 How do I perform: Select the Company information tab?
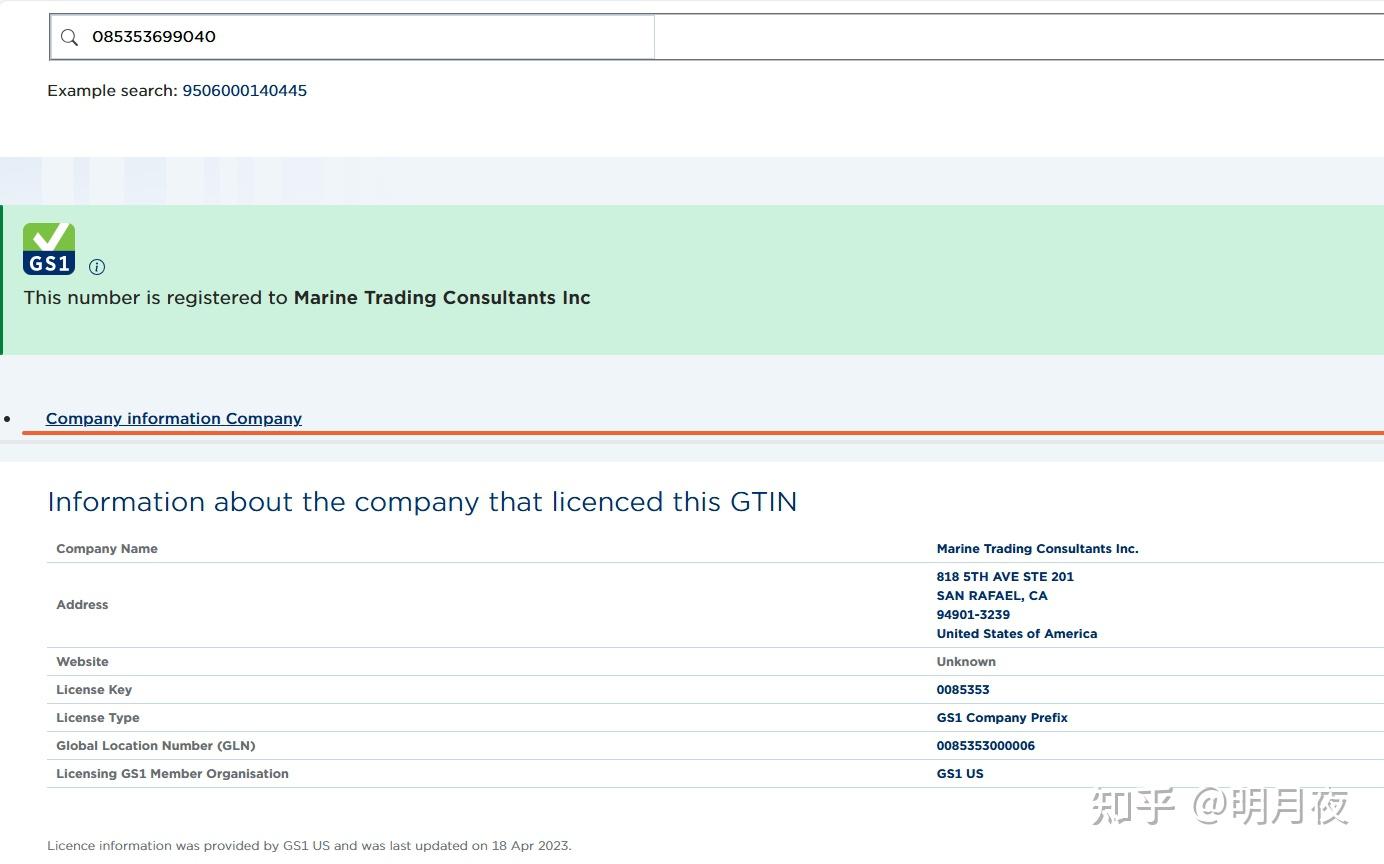coord(174,418)
